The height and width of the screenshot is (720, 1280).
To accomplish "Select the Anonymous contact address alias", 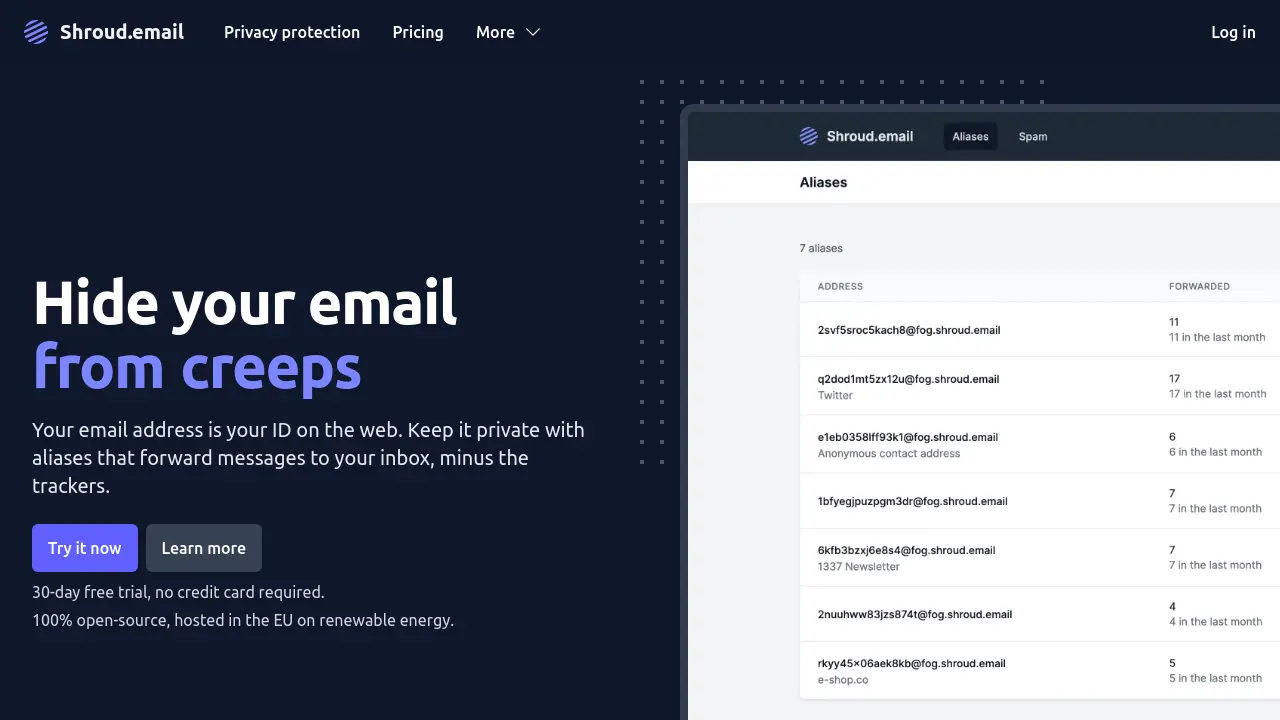I will pyautogui.click(x=907, y=444).
